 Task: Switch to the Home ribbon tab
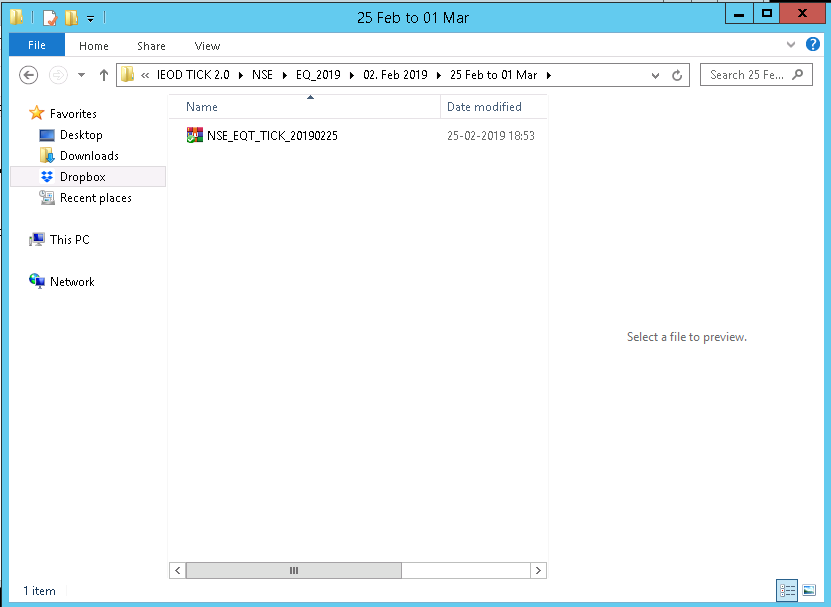(x=94, y=46)
